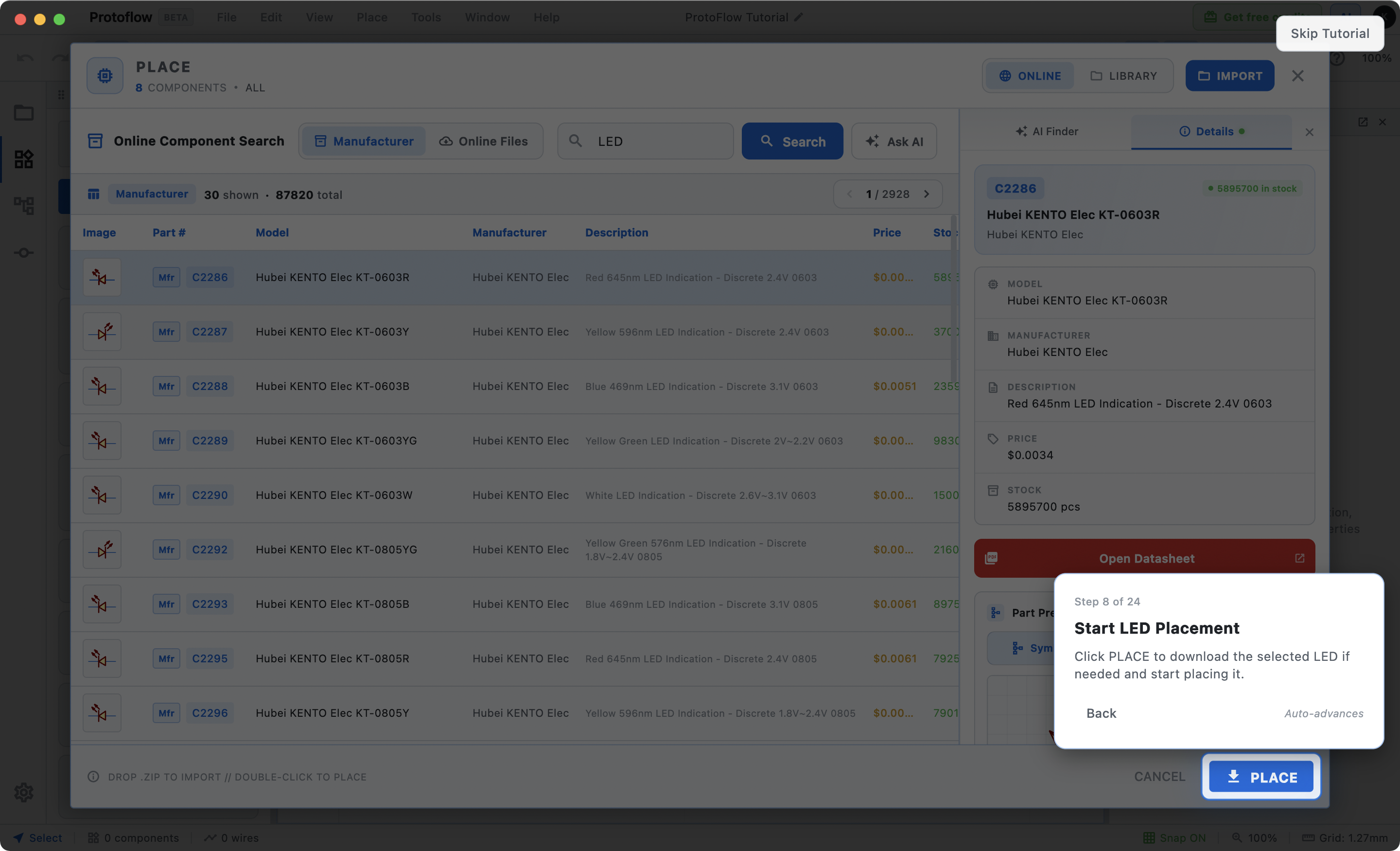Open the Place menu
Image resolution: width=1400 pixels, height=851 pixels.
371,17
